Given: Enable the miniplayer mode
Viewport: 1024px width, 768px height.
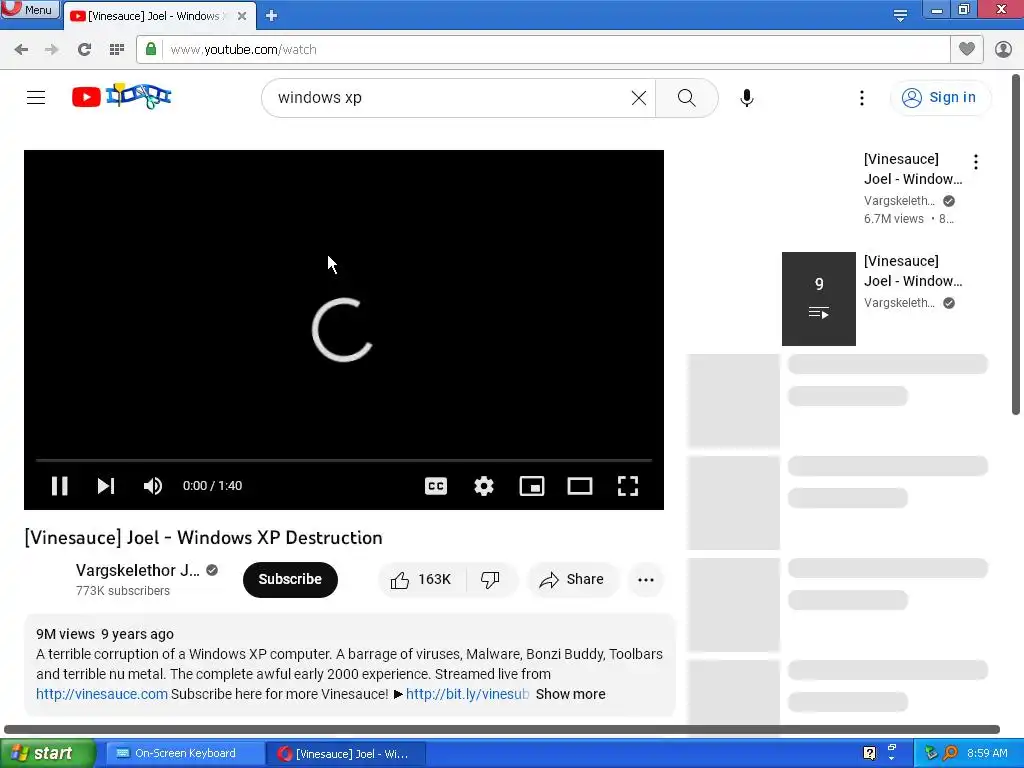Looking at the screenshot, I should click(532, 486).
